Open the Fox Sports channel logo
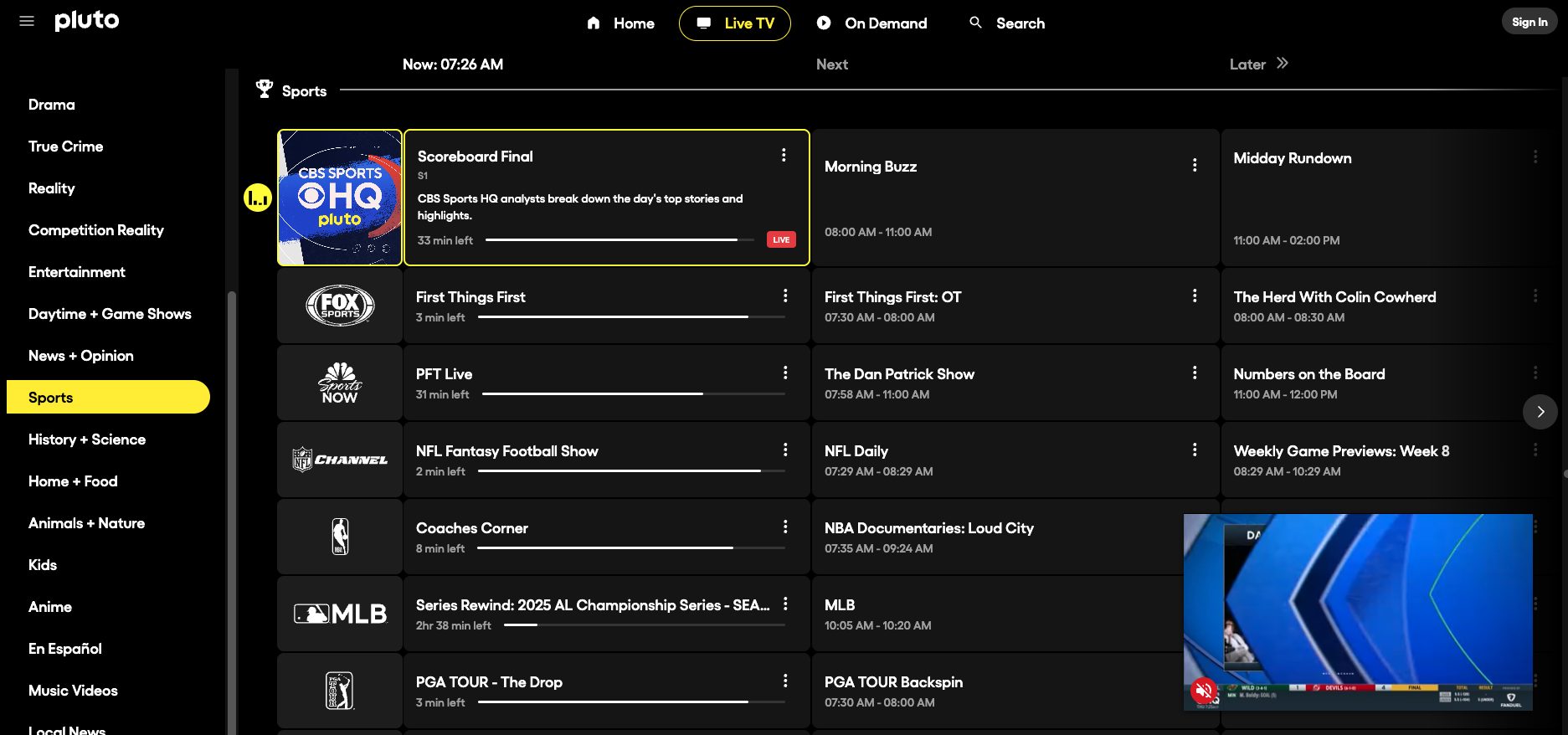The image size is (1568, 735). pyautogui.click(x=340, y=306)
